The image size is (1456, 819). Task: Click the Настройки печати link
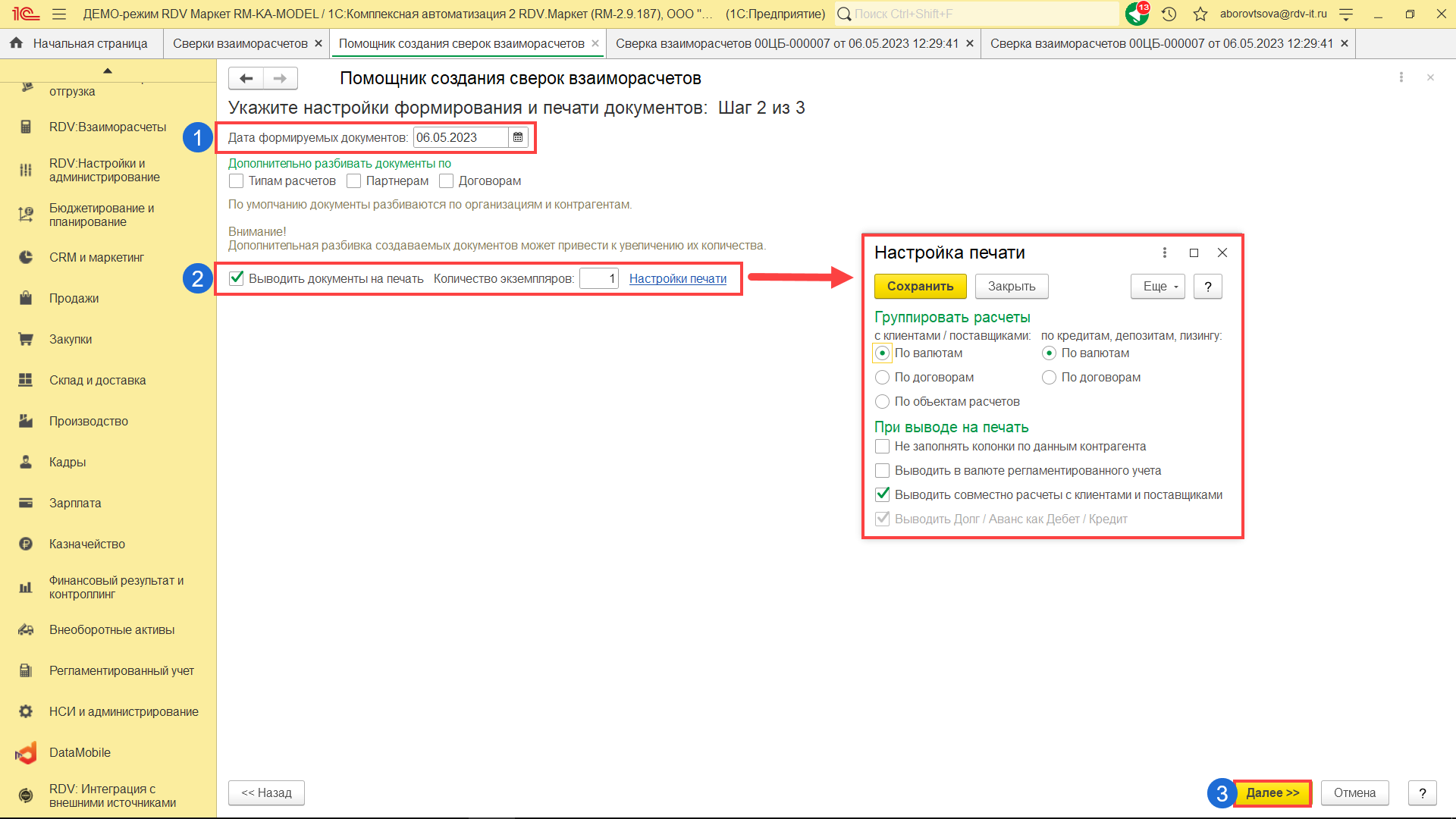pyautogui.click(x=677, y=278)
